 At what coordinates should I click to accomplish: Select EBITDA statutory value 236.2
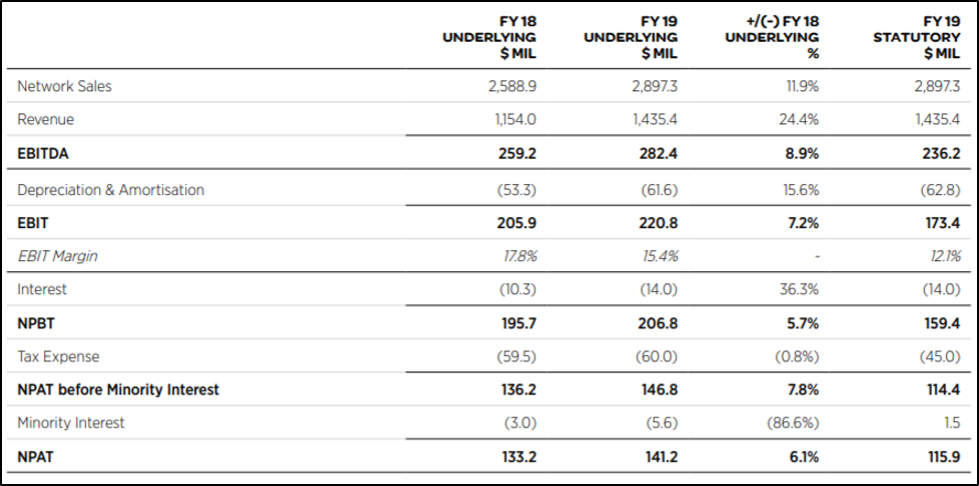[942, 154]
